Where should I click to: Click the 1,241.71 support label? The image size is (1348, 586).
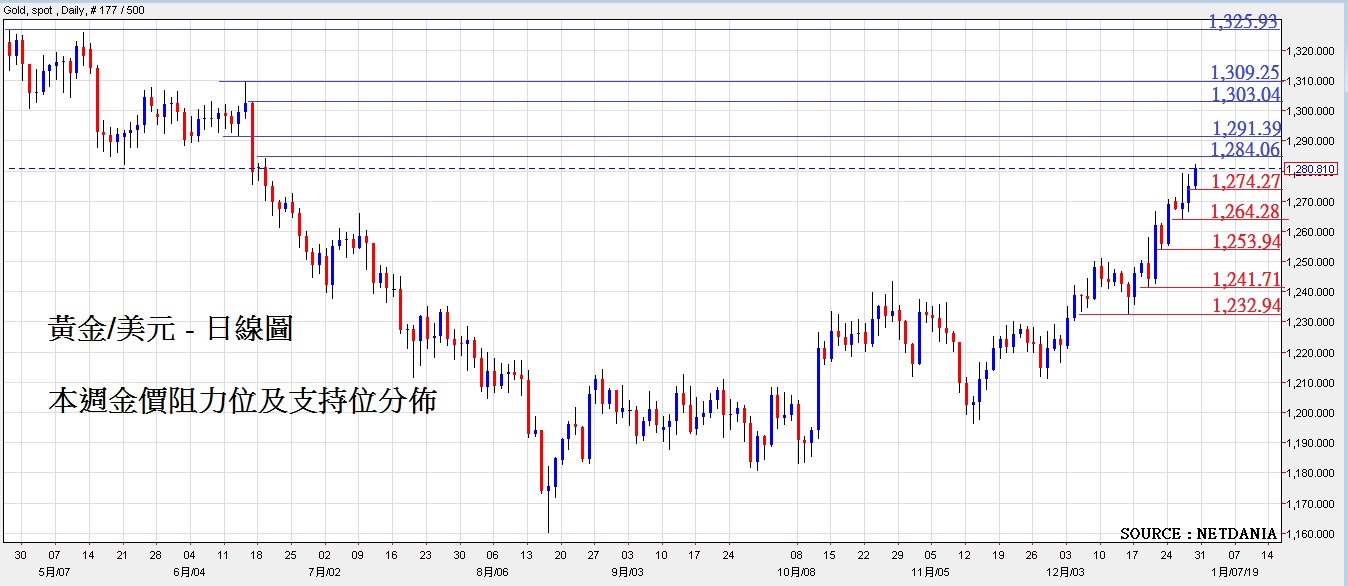click(x=1245, y=279)
